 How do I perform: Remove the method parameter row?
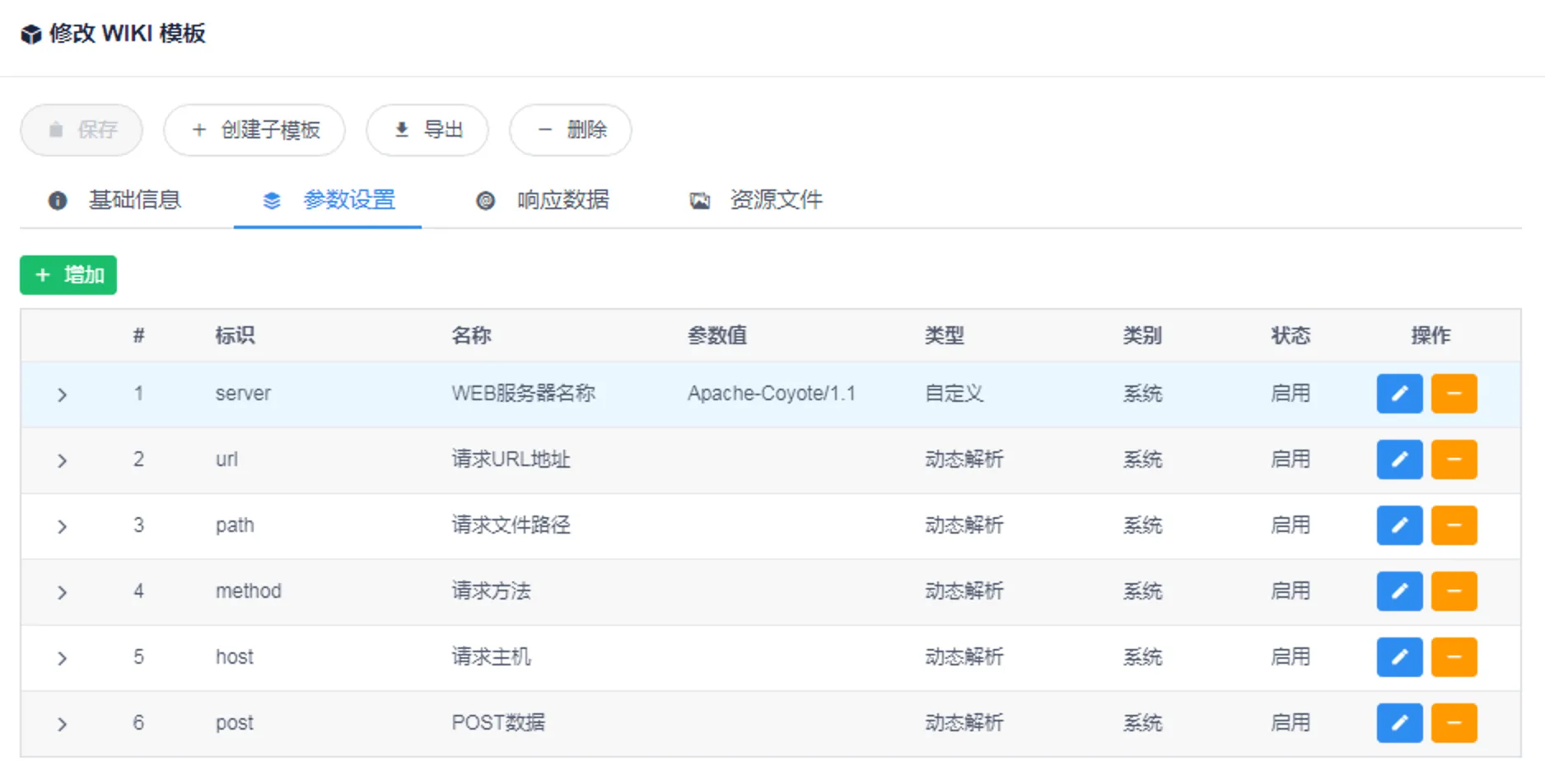pos(1454,591)
